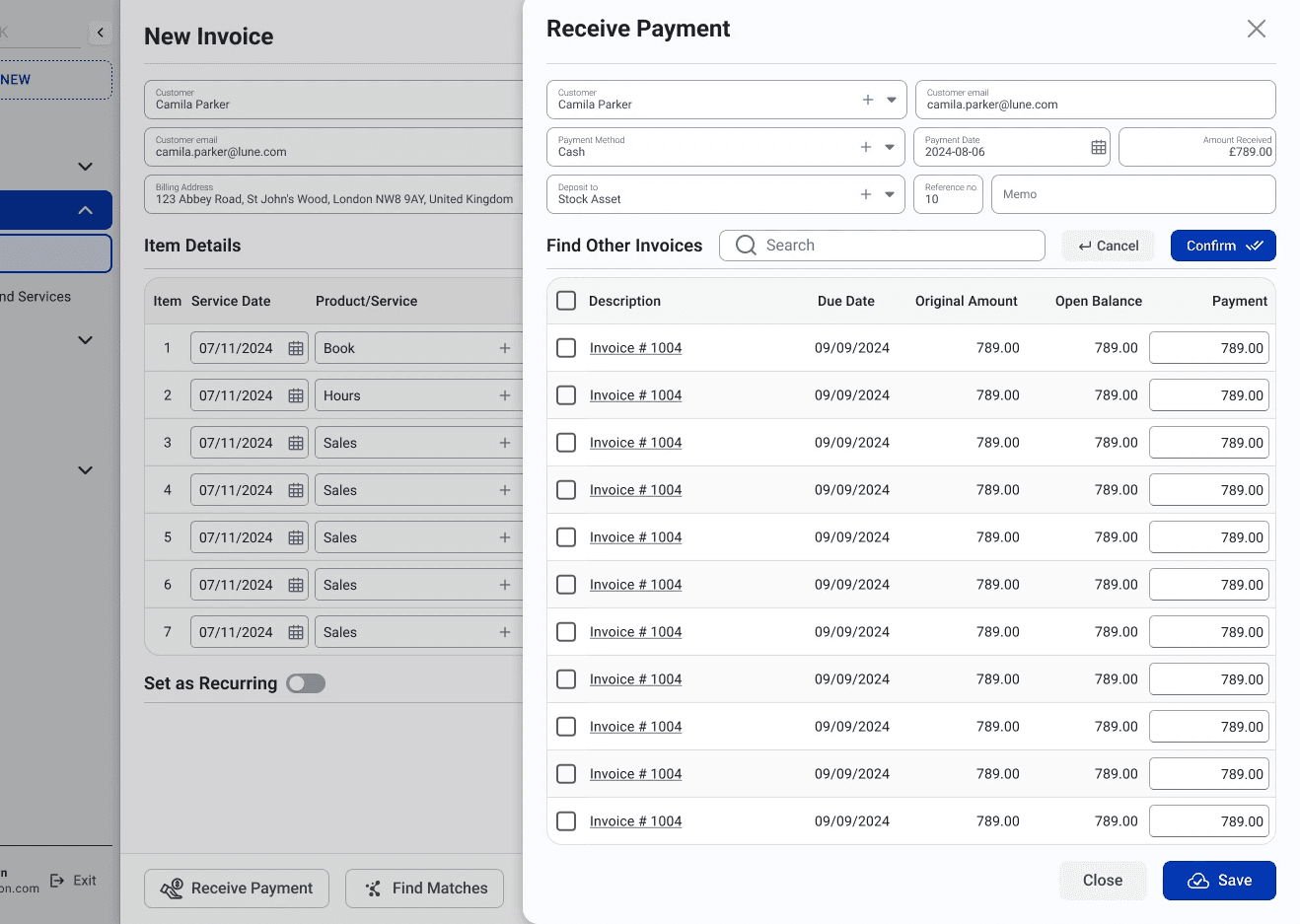Open the Services sidebar menu item
Screen dimensions: 1300x924
[36, 297]
